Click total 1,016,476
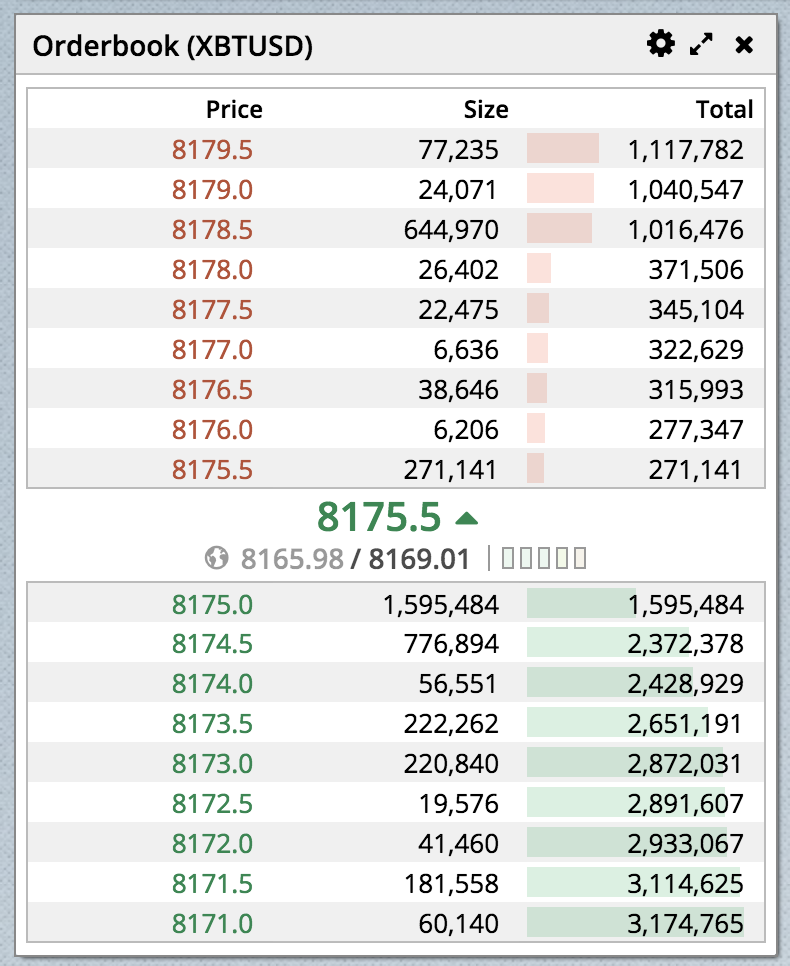 click(x=686, y=230)
